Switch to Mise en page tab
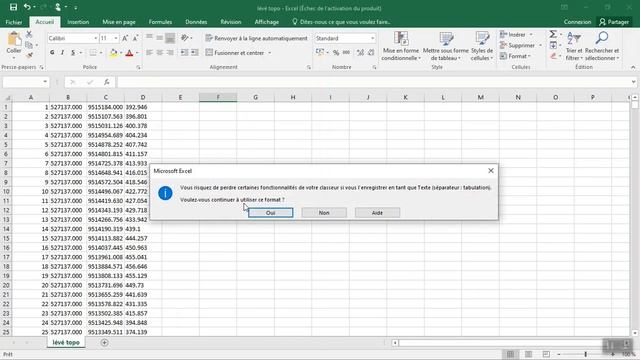The width and height of the screenshot is (640, 360). point(119,22)
